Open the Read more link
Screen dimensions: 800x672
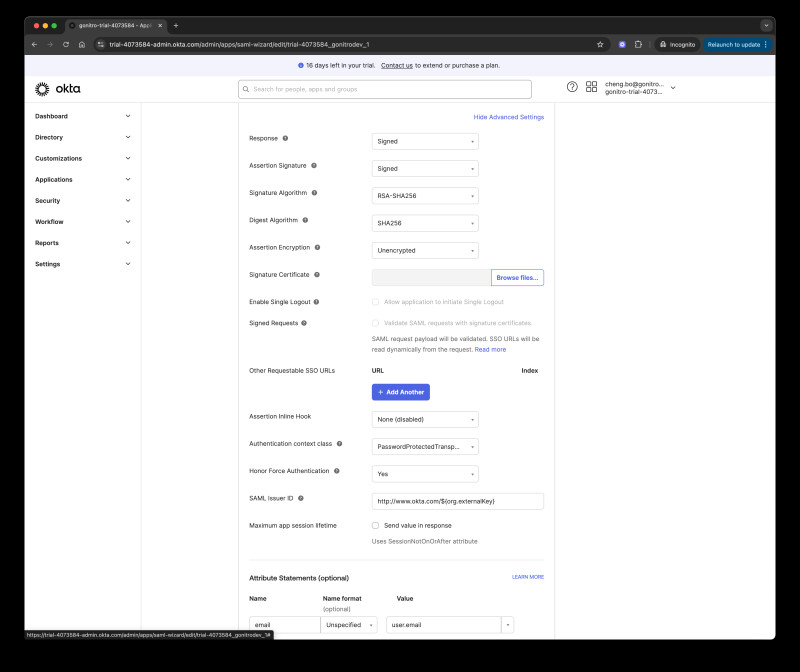coord(490,350)
